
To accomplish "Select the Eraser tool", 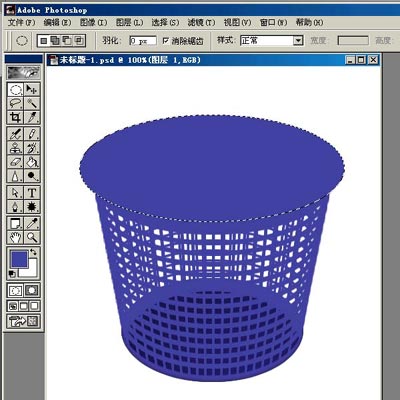I will click(x=15, y=162).
